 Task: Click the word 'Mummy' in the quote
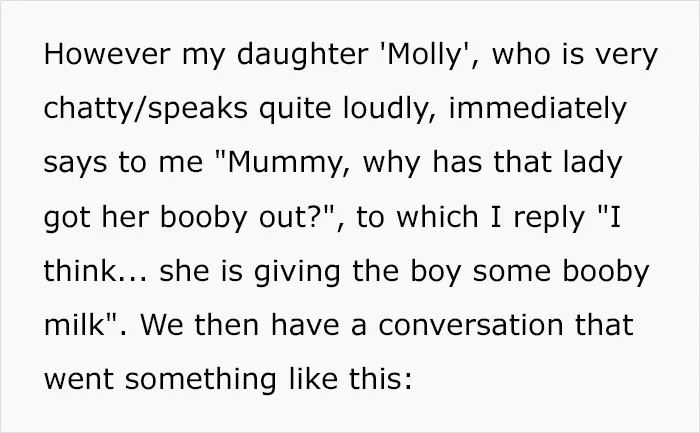click(x=284, y=164)
